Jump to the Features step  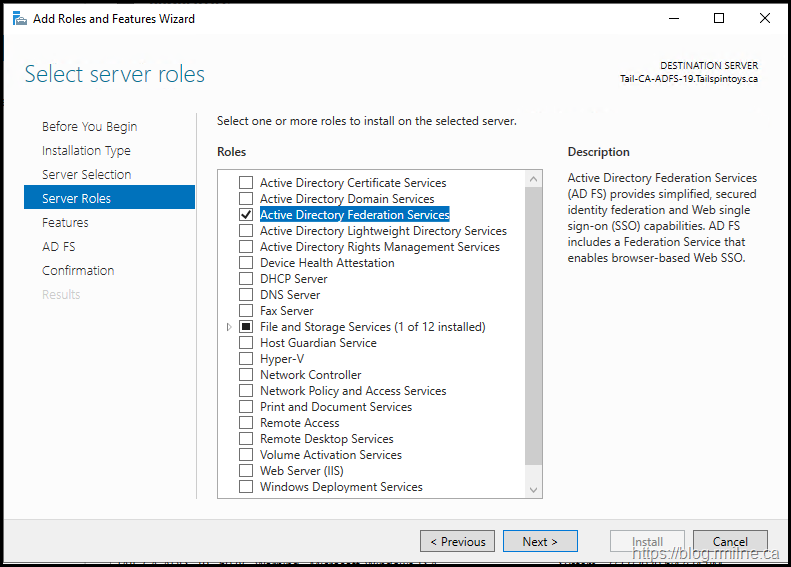(x=65, y=223)
